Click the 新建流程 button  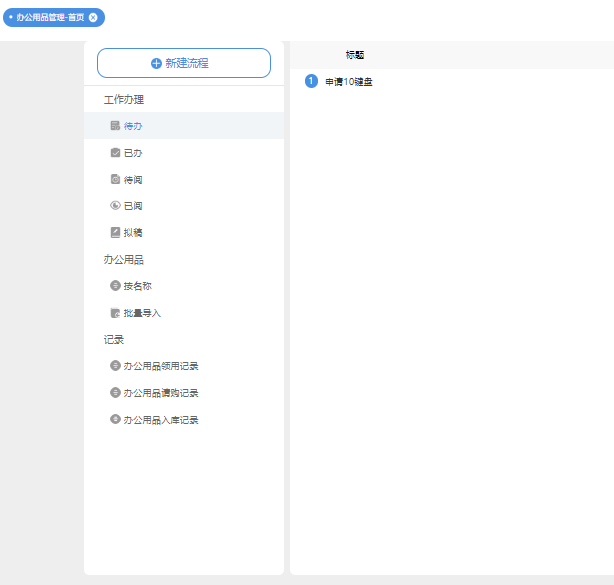pyautogui.click(x=184, y=63)
